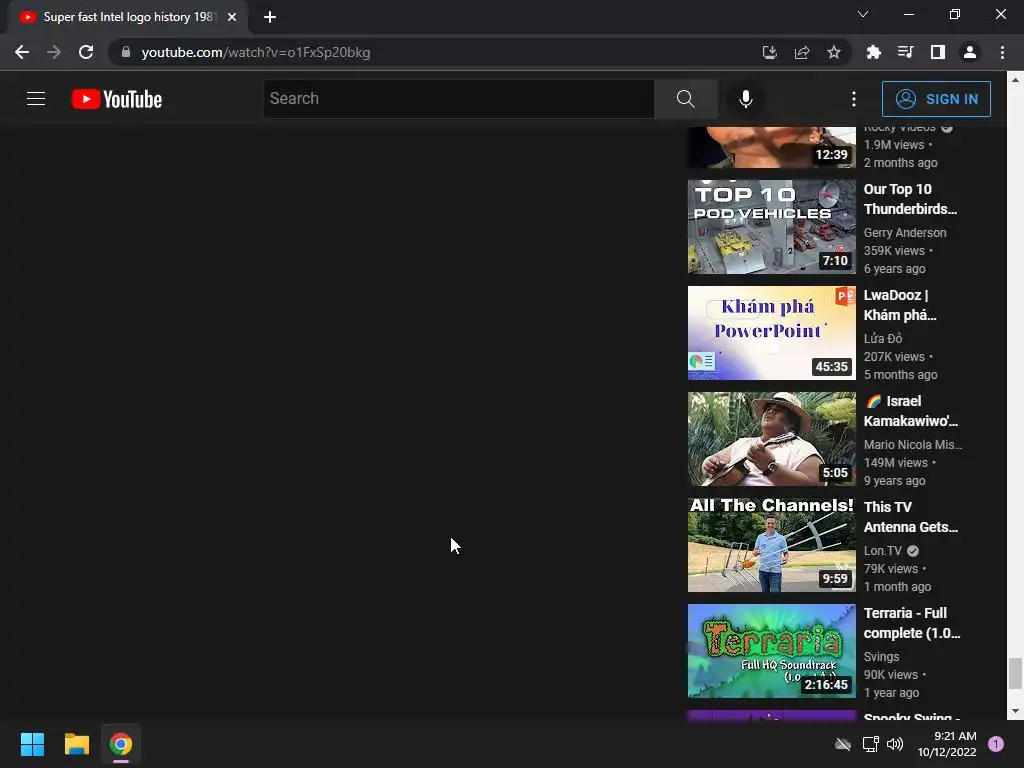This screenshot has width=1024, height=768.
Task: View site information lock icon
Action: click(x=126, y=52)
